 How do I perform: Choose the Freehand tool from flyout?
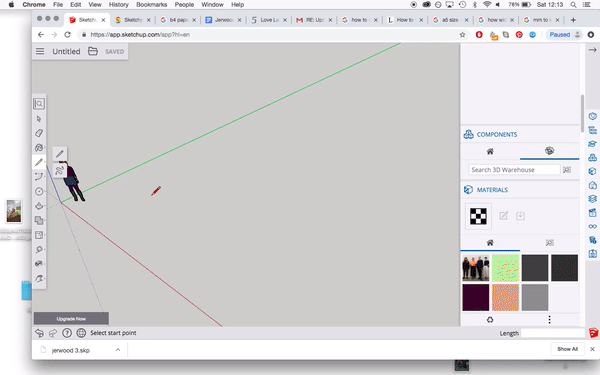click(59, 170)
